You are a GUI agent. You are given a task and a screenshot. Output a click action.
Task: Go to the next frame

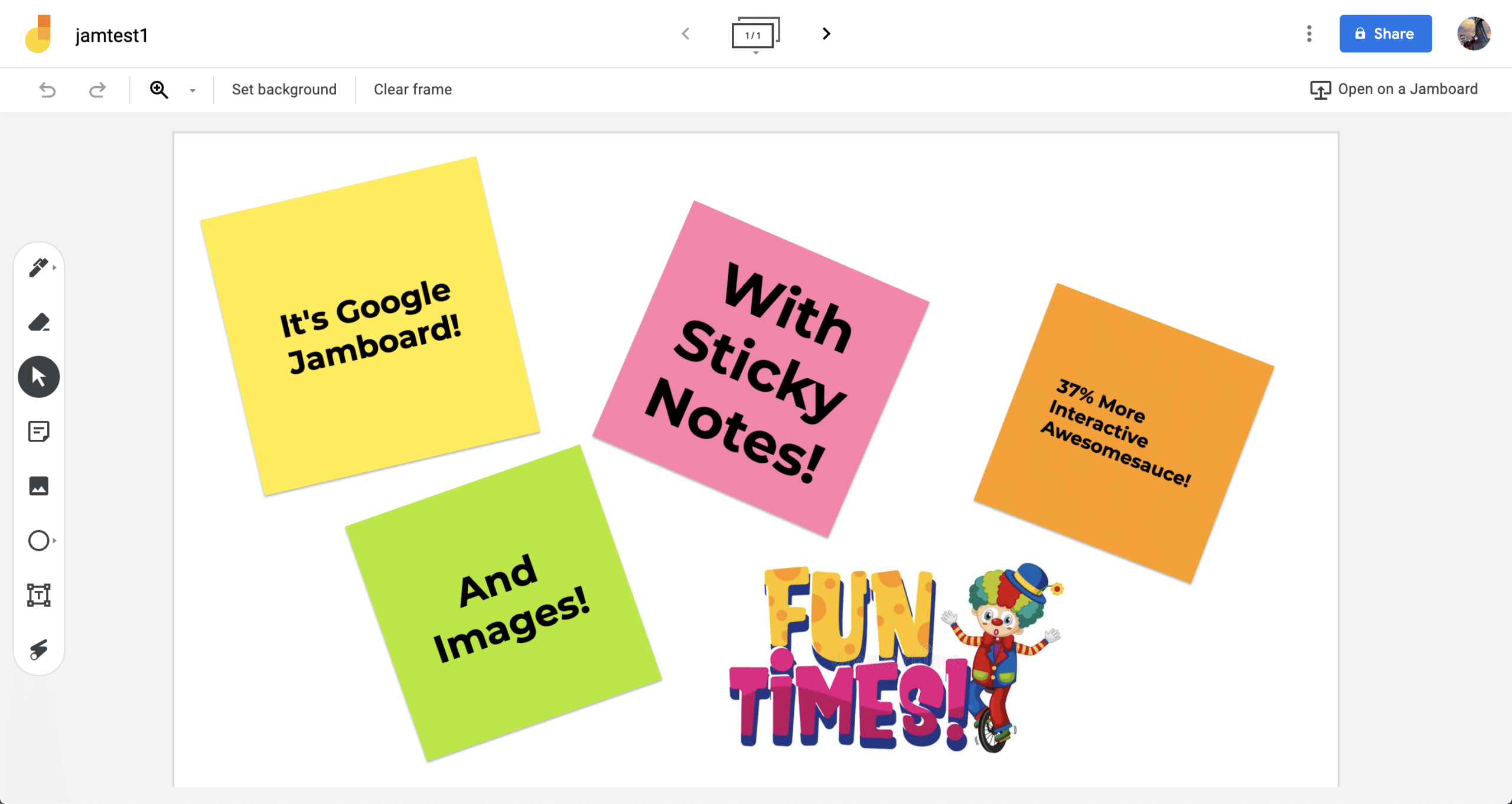[x=825, y=34]
